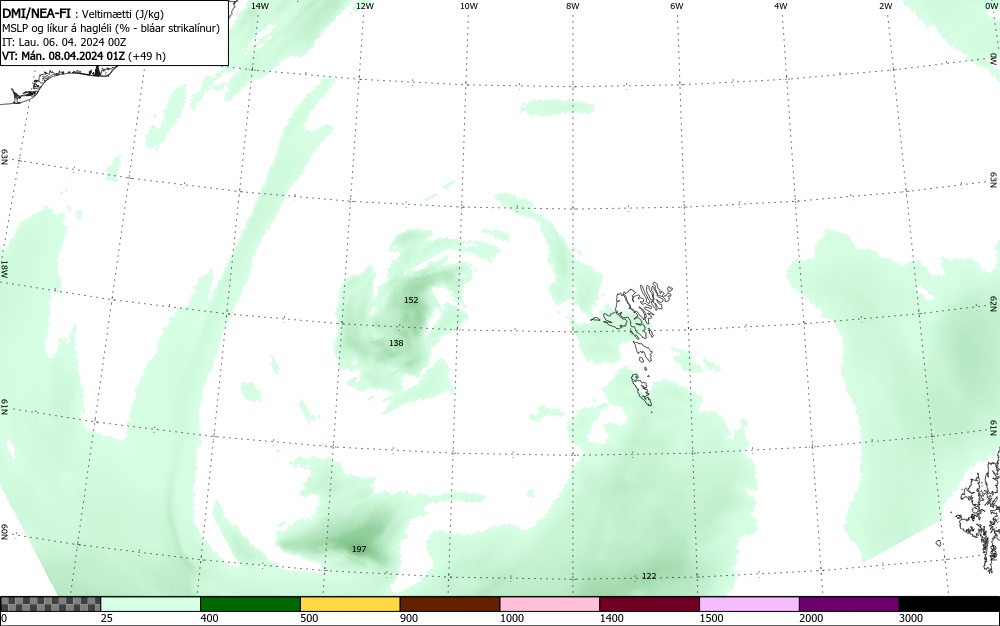Click the 10W longitude label
Image resolution: width=1000 pixels, height=626 pixels.
[x=469, y=6]
